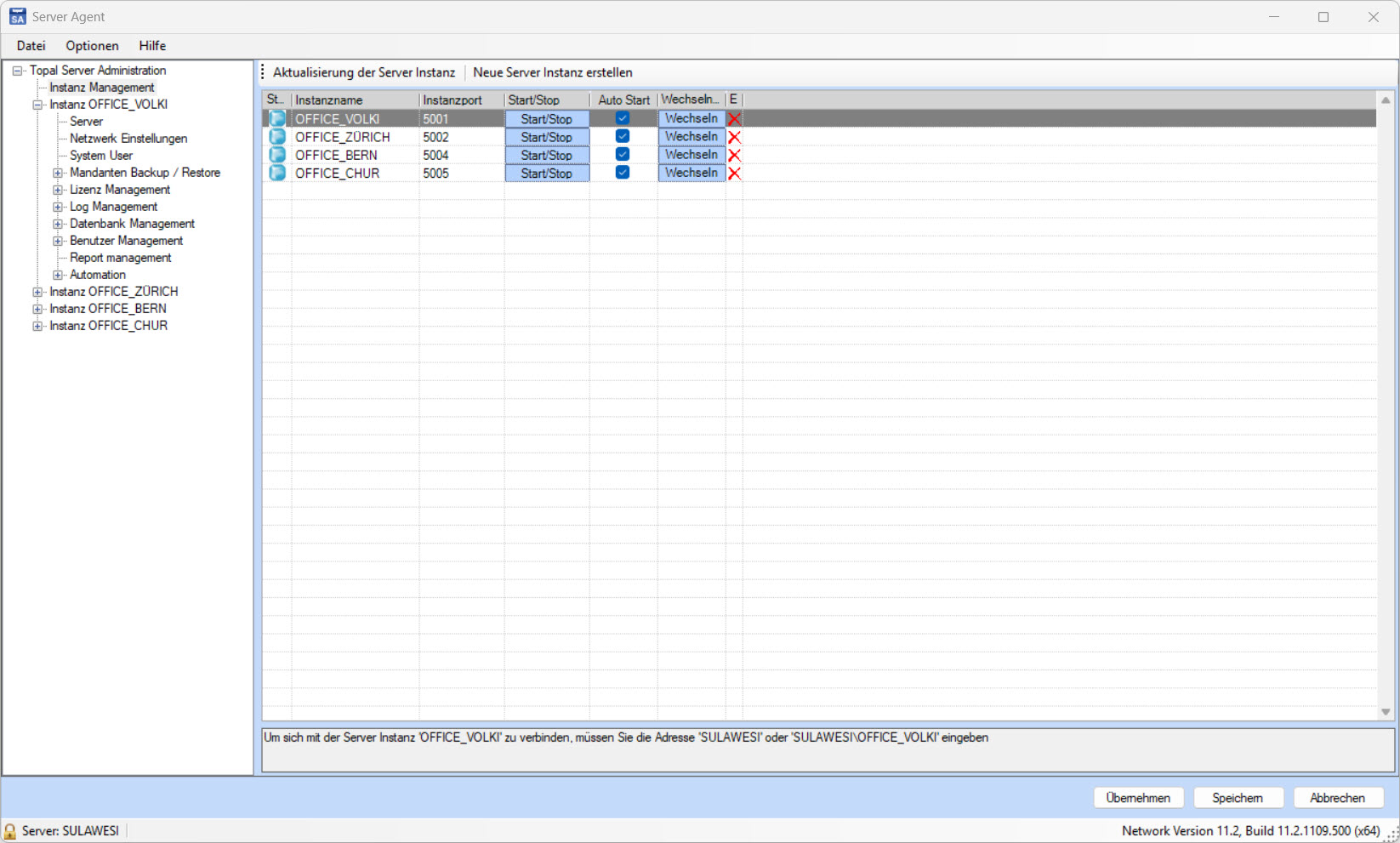Click the Speichern button
1400x843 pixels.
tap(1237, 798)
